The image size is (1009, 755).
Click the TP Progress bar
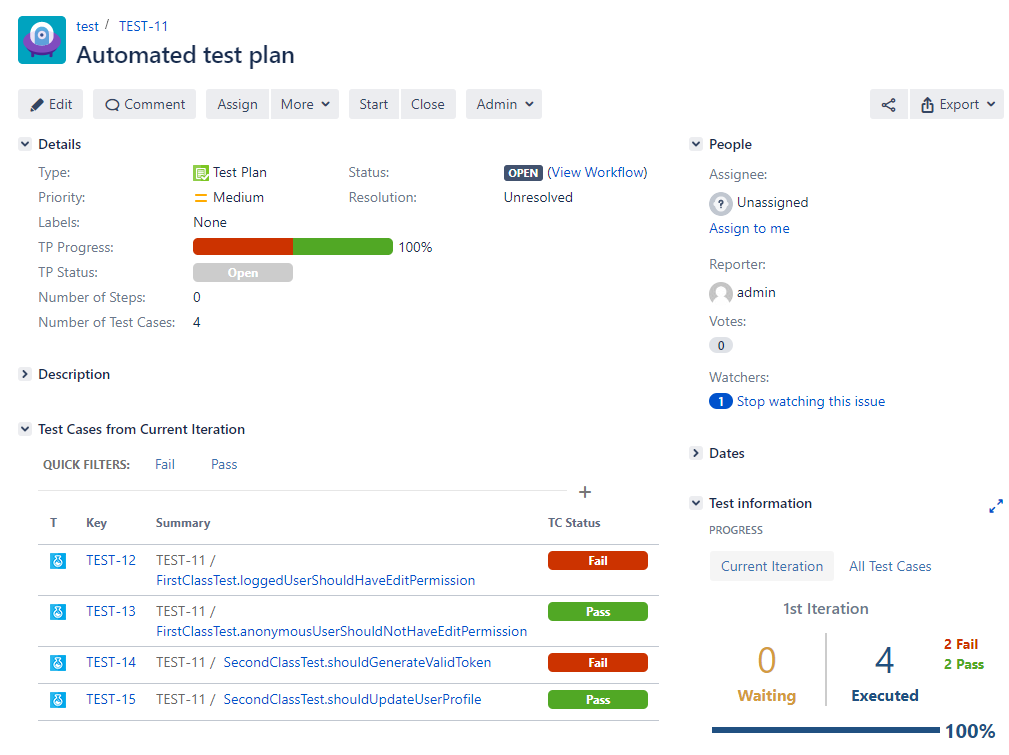click(x=292, y=247)
